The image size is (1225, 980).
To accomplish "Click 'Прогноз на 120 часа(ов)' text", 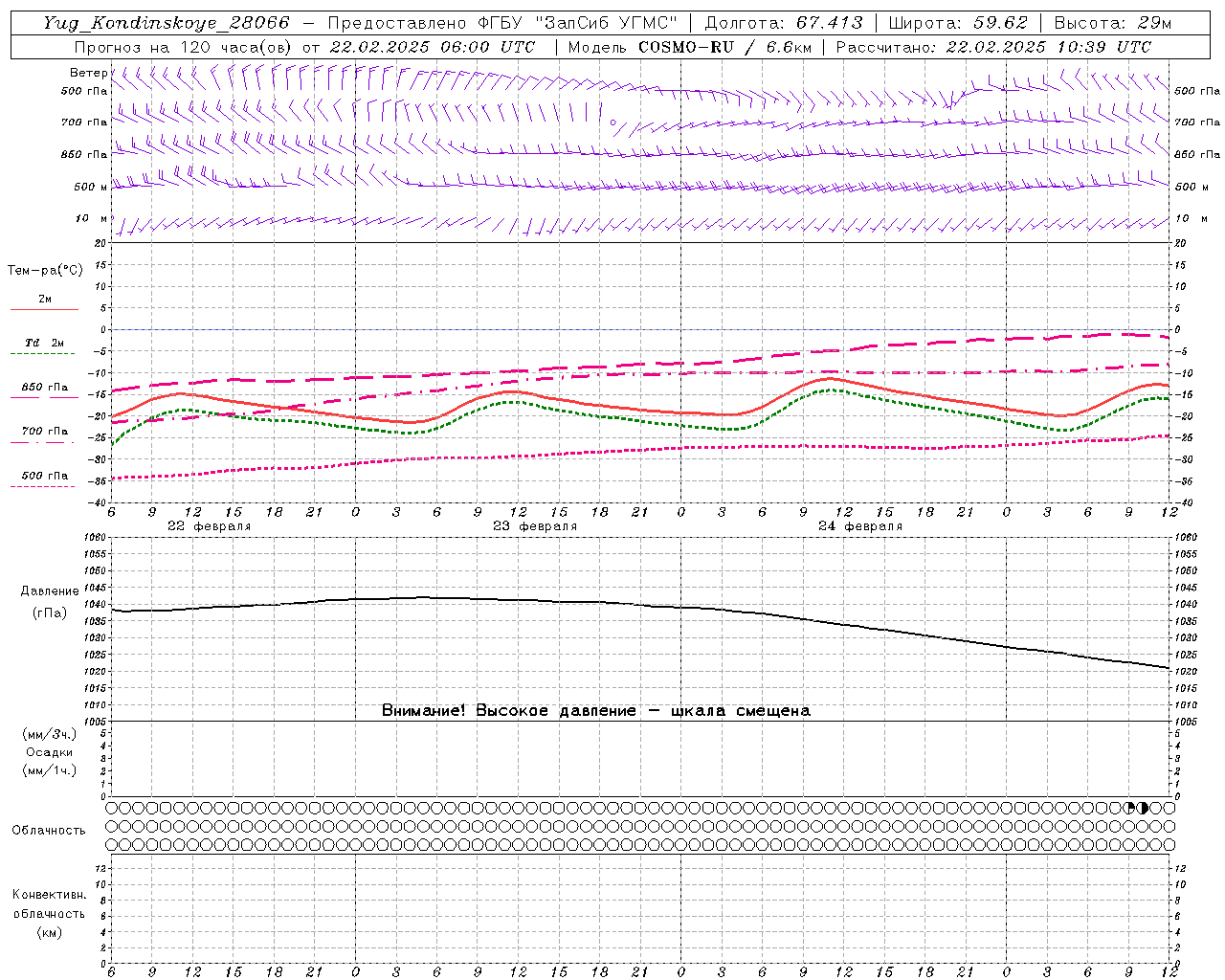I will coord(184,47).
